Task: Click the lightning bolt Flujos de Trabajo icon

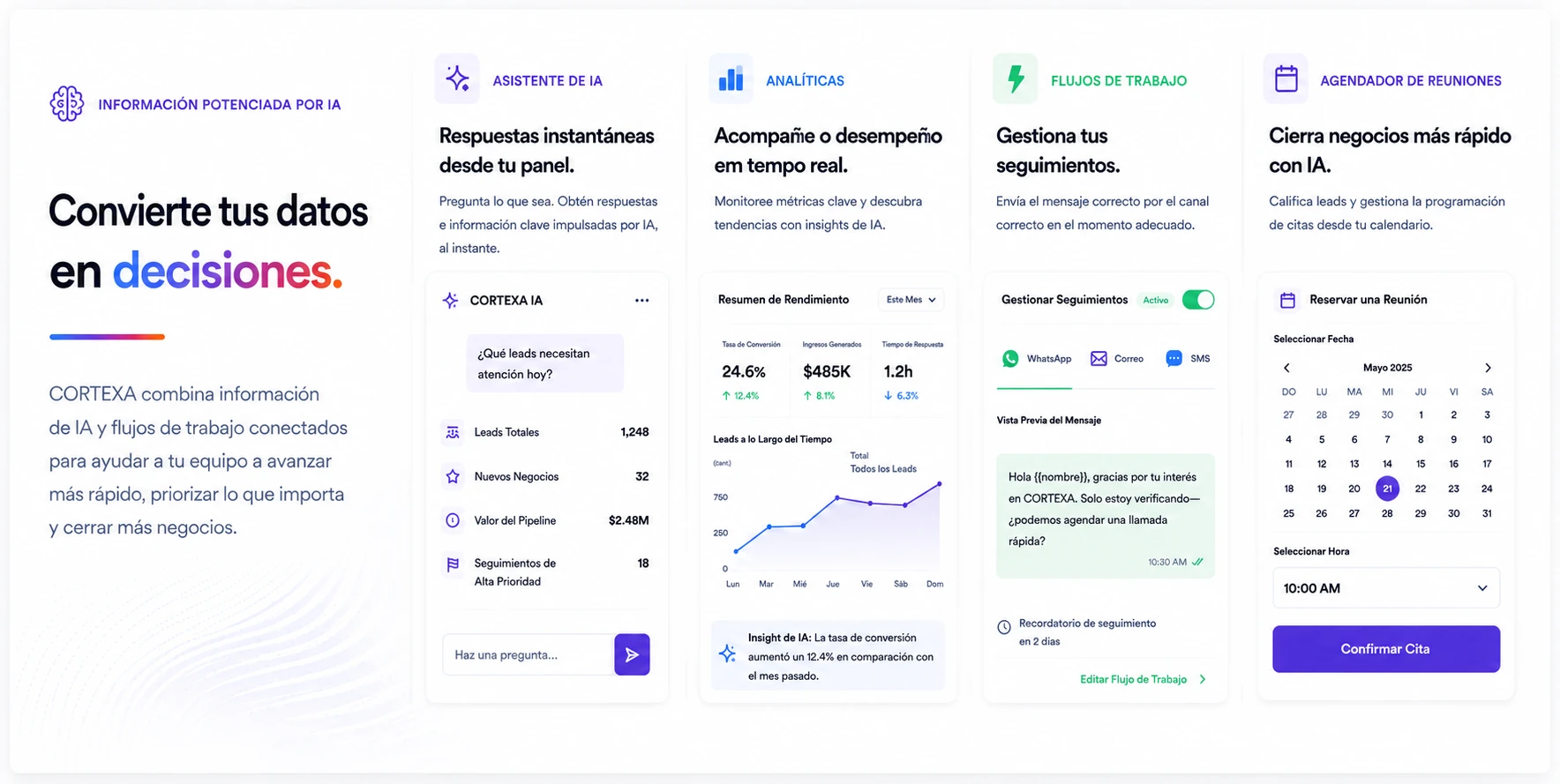Action: [x=1016, y=78]
